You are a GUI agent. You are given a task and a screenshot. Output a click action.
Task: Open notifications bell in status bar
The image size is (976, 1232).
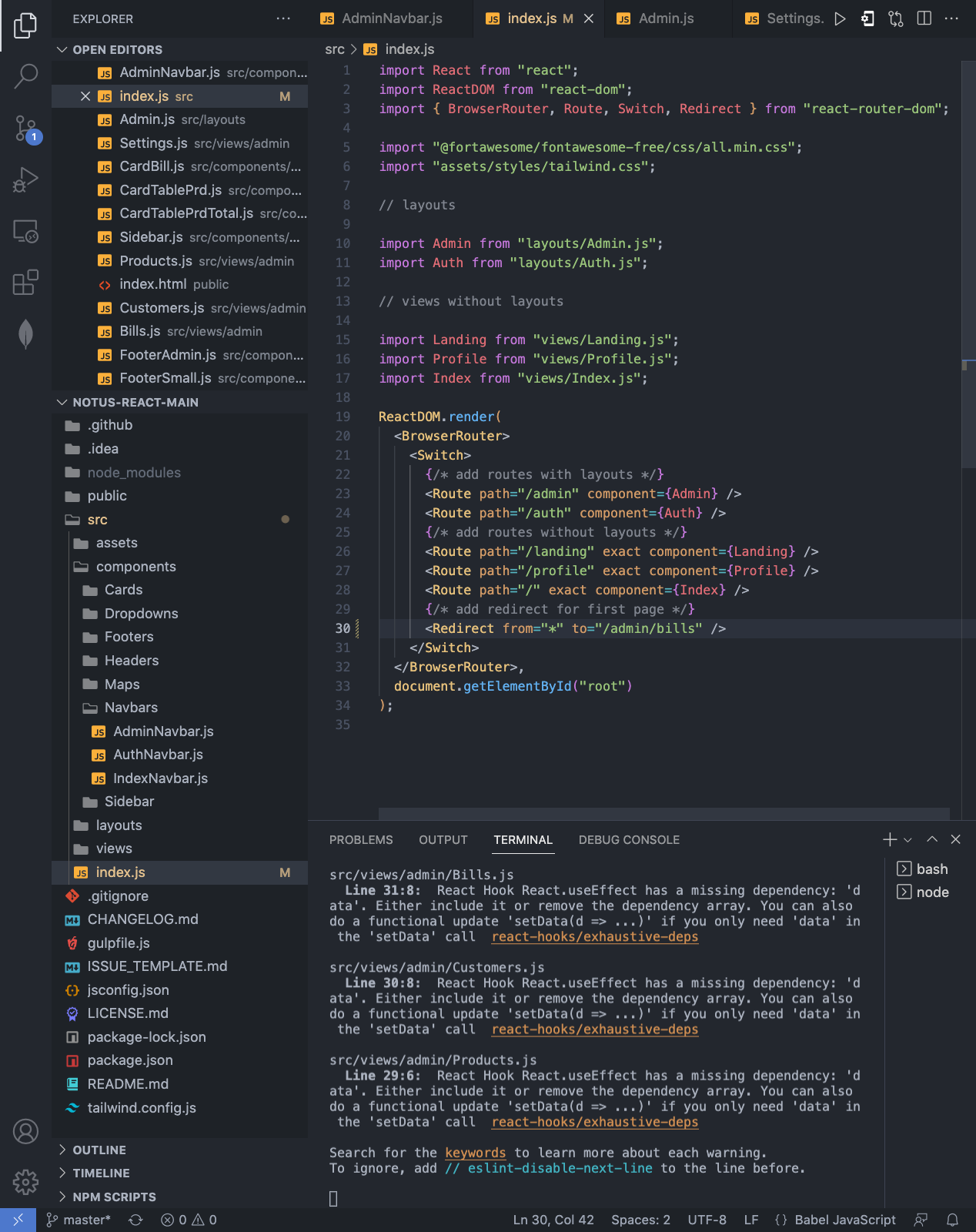click(952, 1220)
